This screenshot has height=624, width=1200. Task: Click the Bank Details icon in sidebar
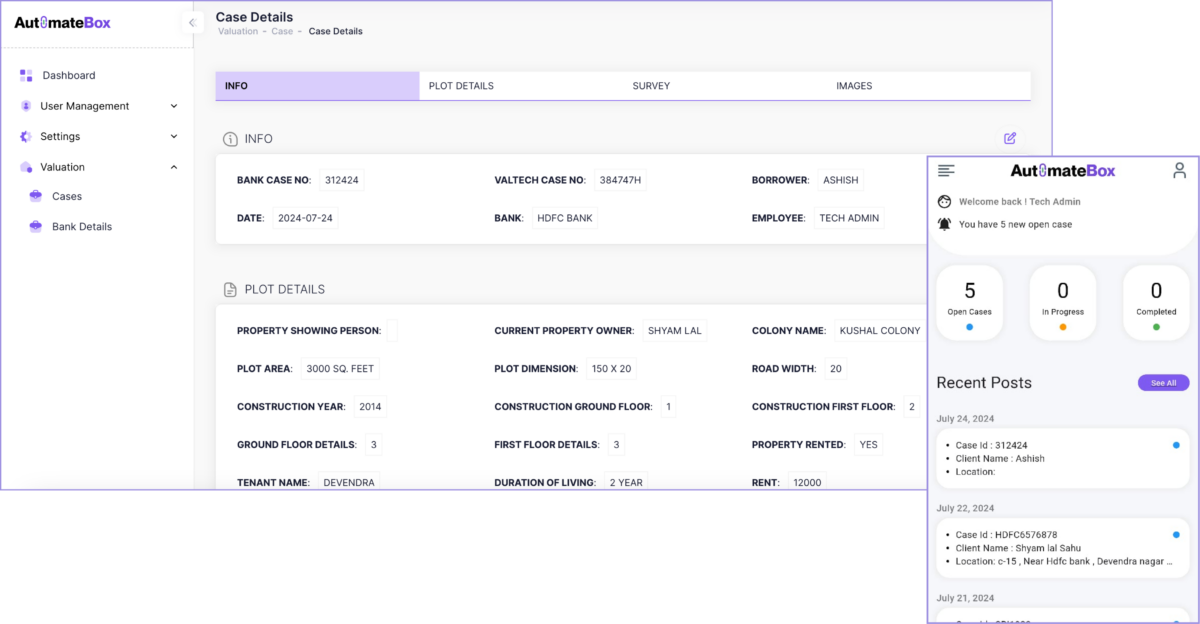pos(36,227)
